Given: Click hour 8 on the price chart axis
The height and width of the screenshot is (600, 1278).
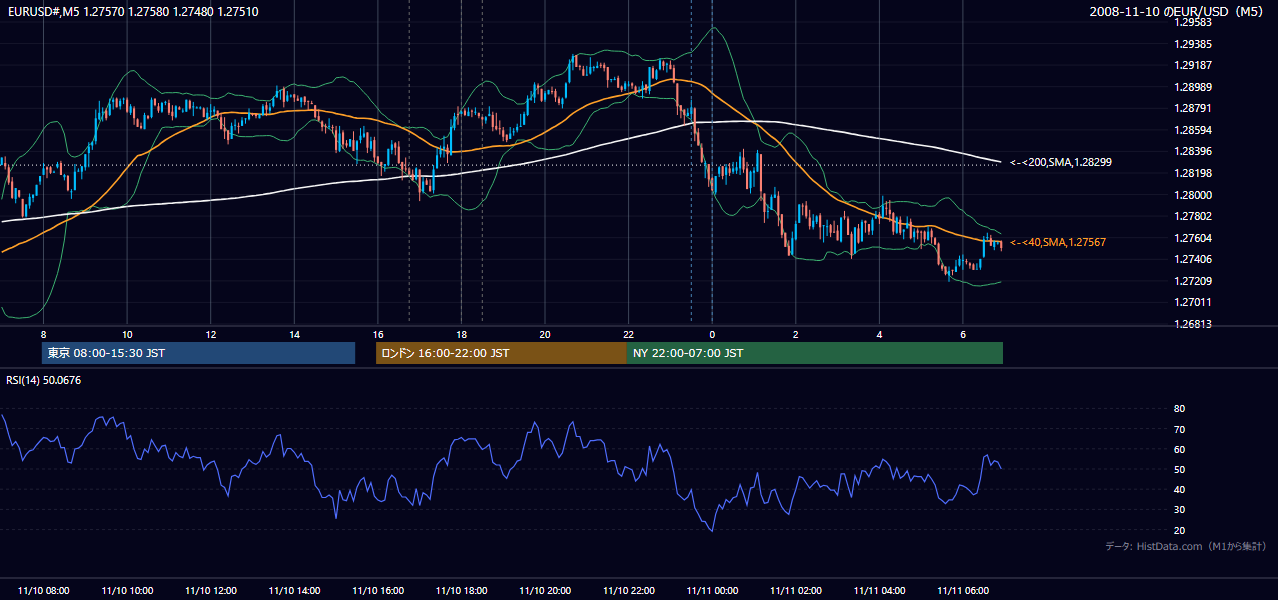Looking at the screenshot, I should pyautogui.click(x=43, y=334).
